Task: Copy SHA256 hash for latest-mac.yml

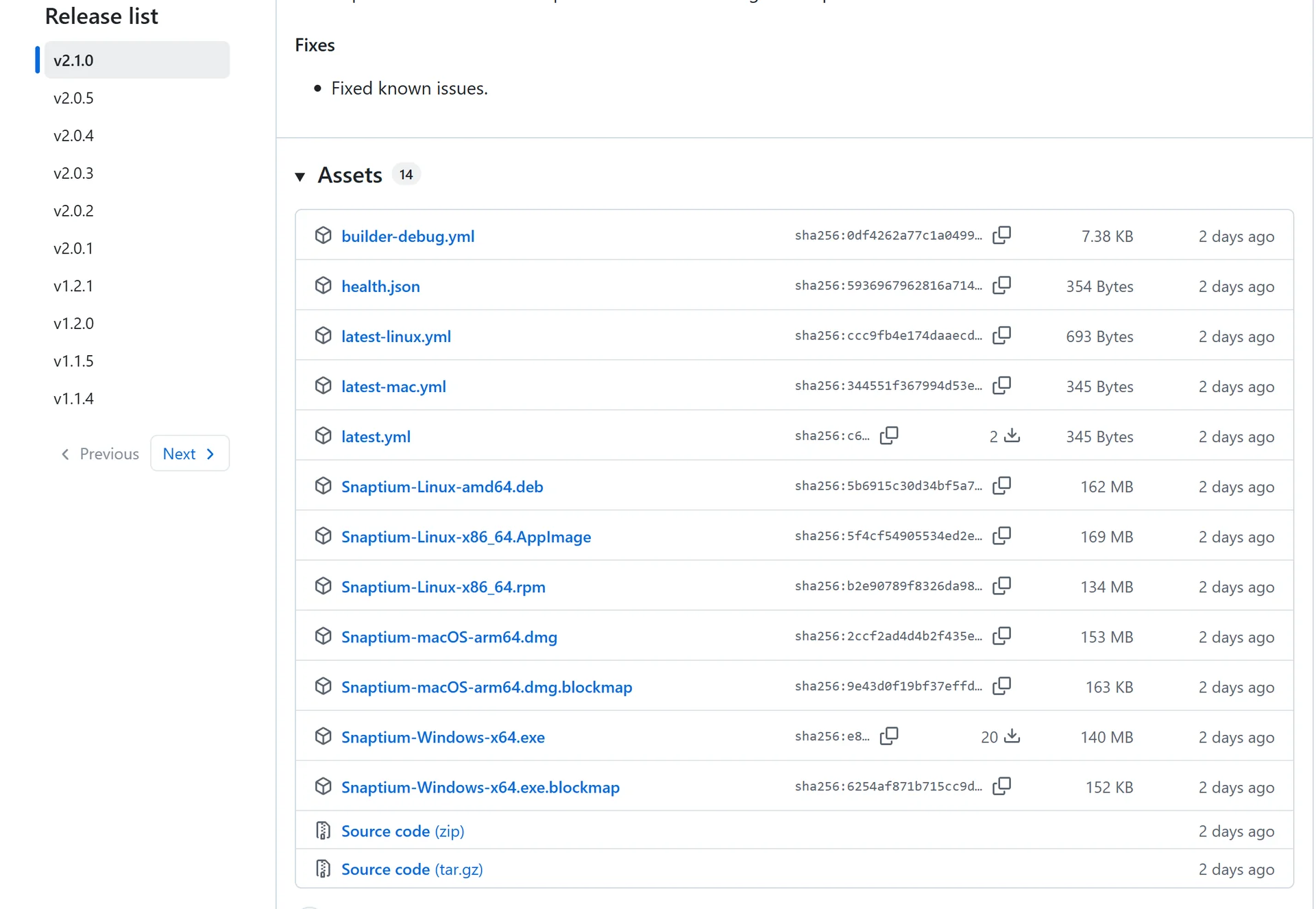Action: [1001, 385]
